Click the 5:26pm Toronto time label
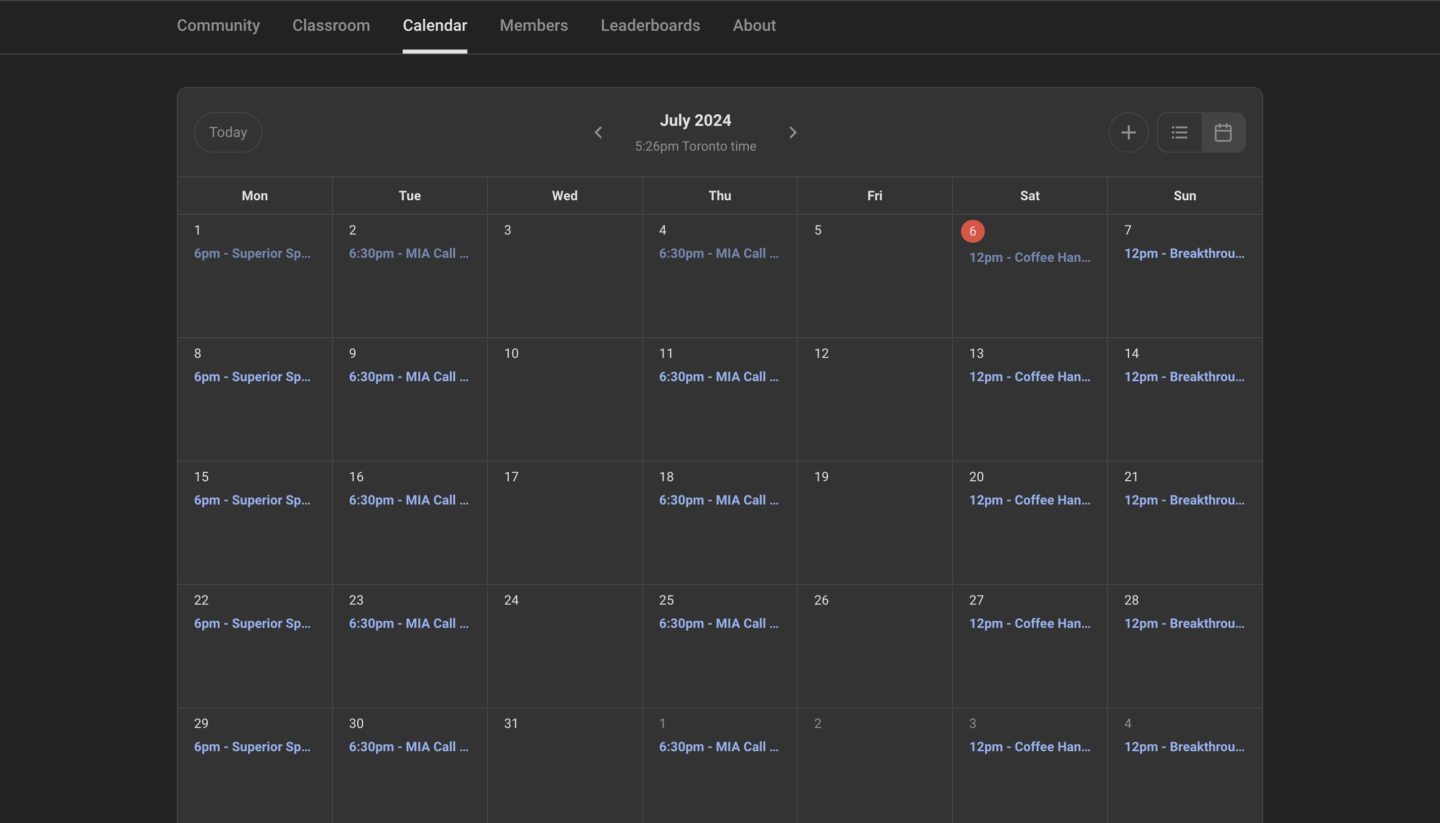Screen dimensions: 1440x823 pyautogui.click(x=695, y=147)
